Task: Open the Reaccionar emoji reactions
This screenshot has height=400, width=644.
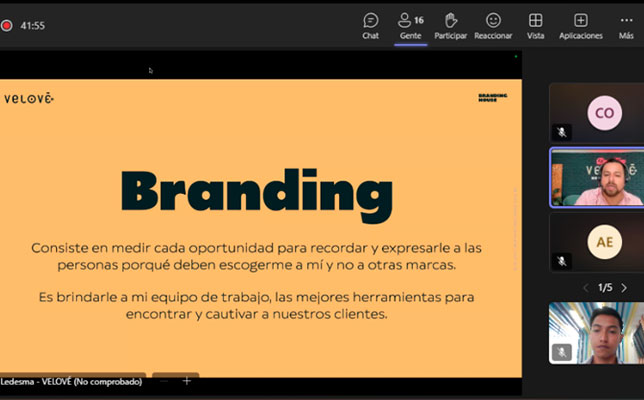Action: coord(493,25)
